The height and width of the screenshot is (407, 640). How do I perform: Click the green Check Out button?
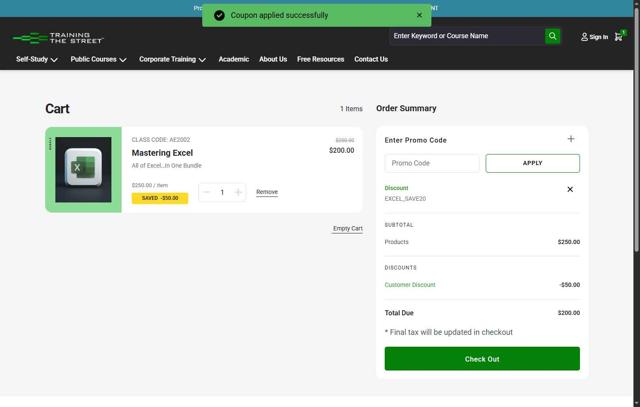pos(482,359)
